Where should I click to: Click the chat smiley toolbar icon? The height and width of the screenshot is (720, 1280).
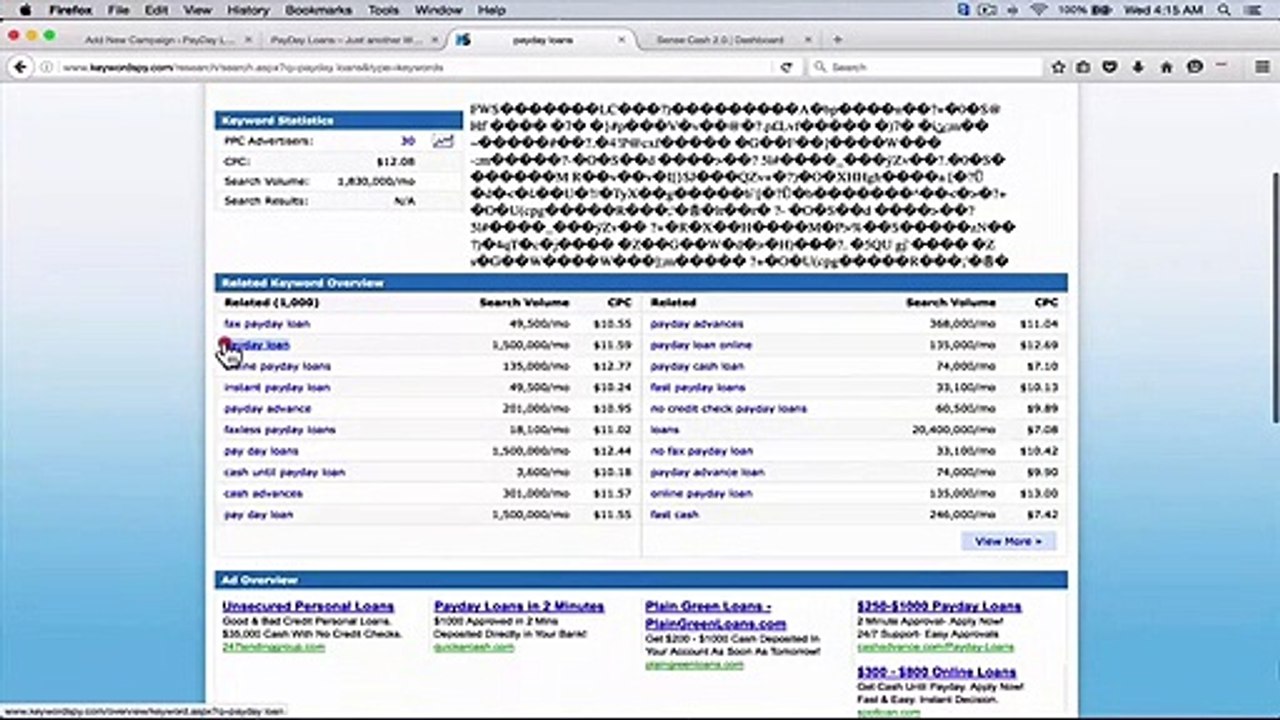click(1195, 67)
